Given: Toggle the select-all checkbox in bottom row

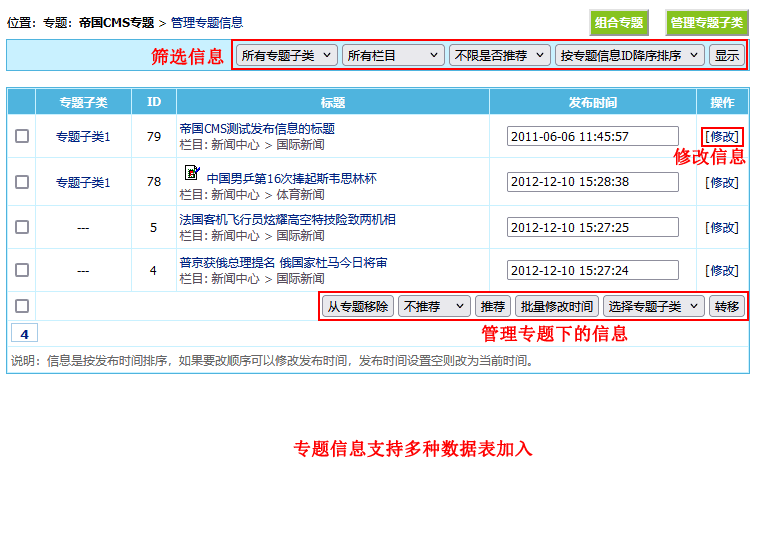Looking at the screenshot, I should (22, 306).
